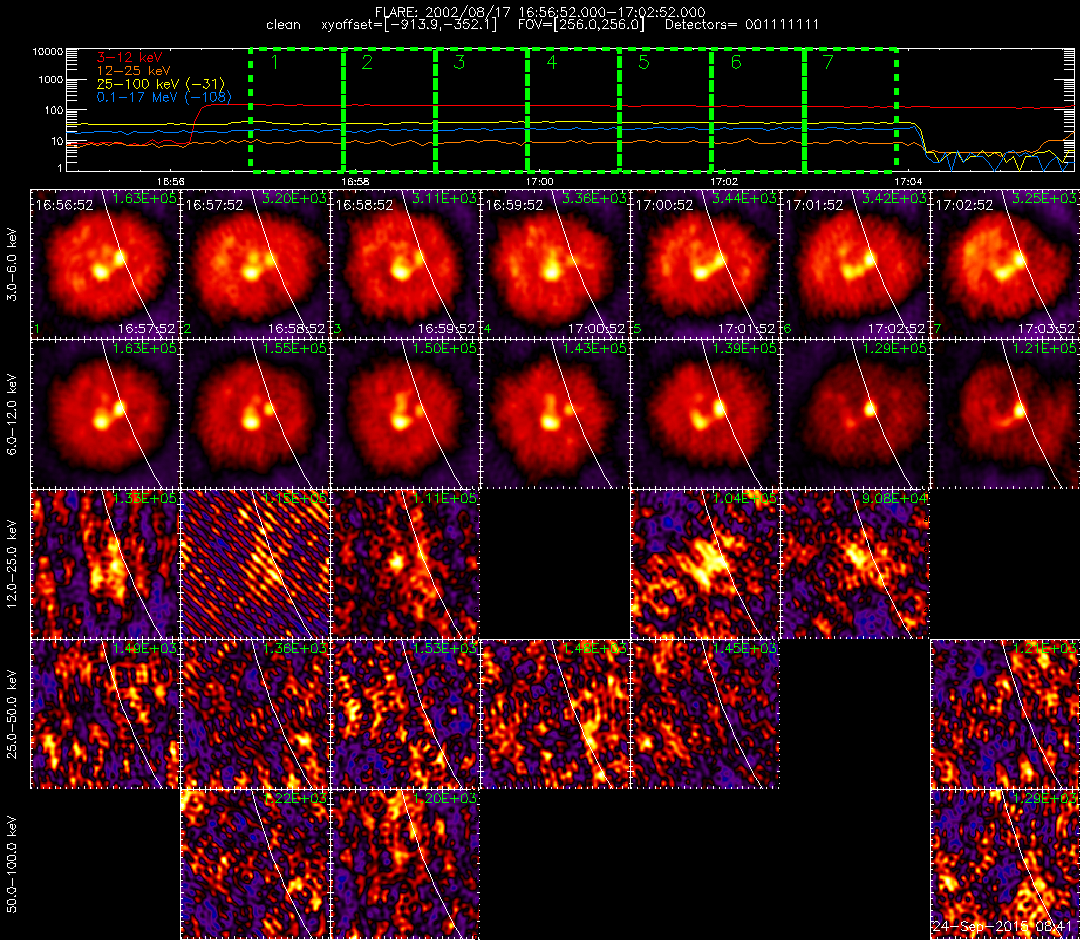Open the 6-12 keV image labeled 1.39E+05

[x=705, y=415]
